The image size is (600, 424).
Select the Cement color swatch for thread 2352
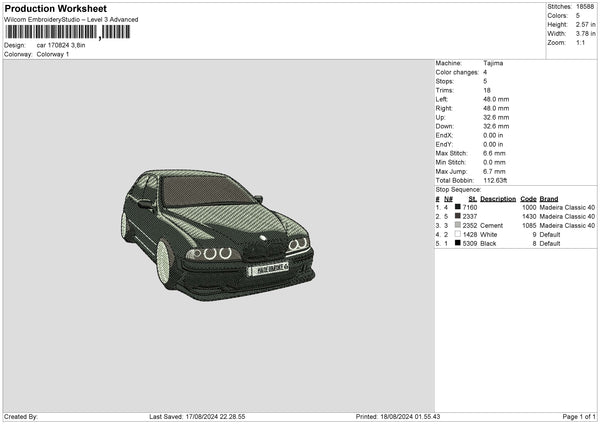457,225
